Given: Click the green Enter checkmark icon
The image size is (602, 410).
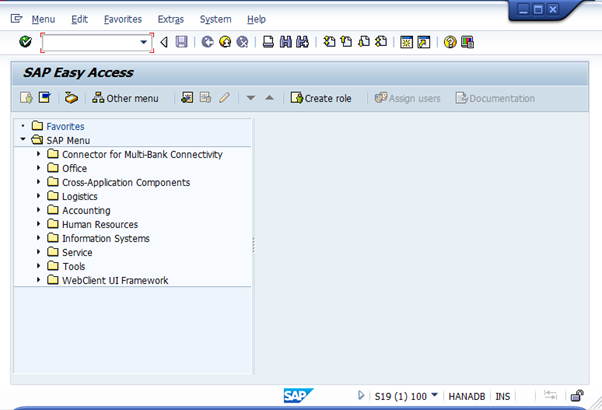Looking at the screenshot, I should click(25, 42).
